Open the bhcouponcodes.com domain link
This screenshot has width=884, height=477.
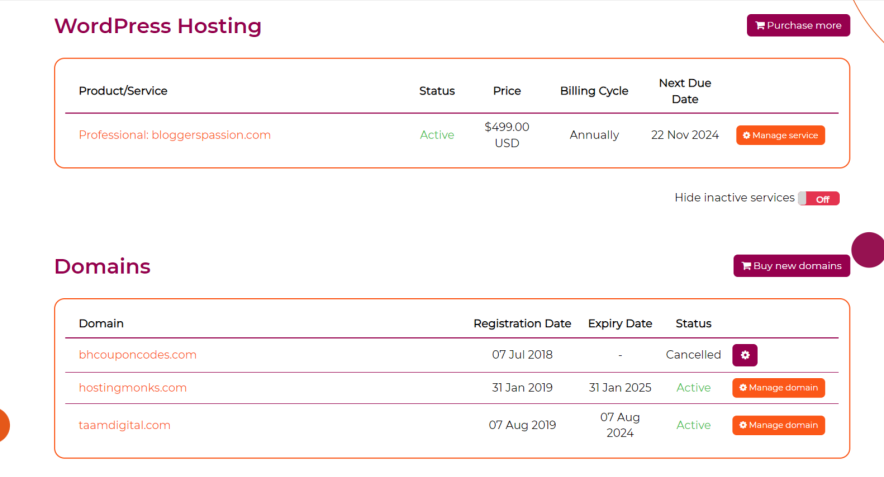click(x=138, y=355)
